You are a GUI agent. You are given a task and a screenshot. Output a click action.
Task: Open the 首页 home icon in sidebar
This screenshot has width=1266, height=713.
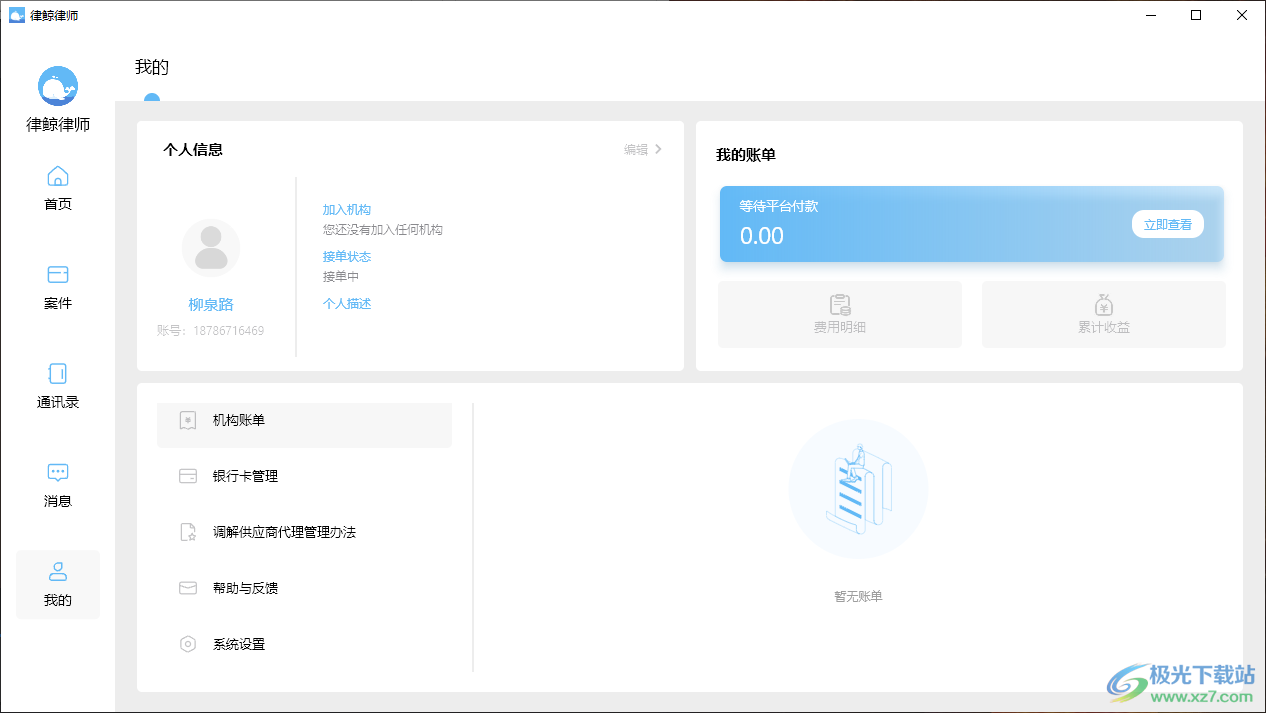(x=58, y=177)
